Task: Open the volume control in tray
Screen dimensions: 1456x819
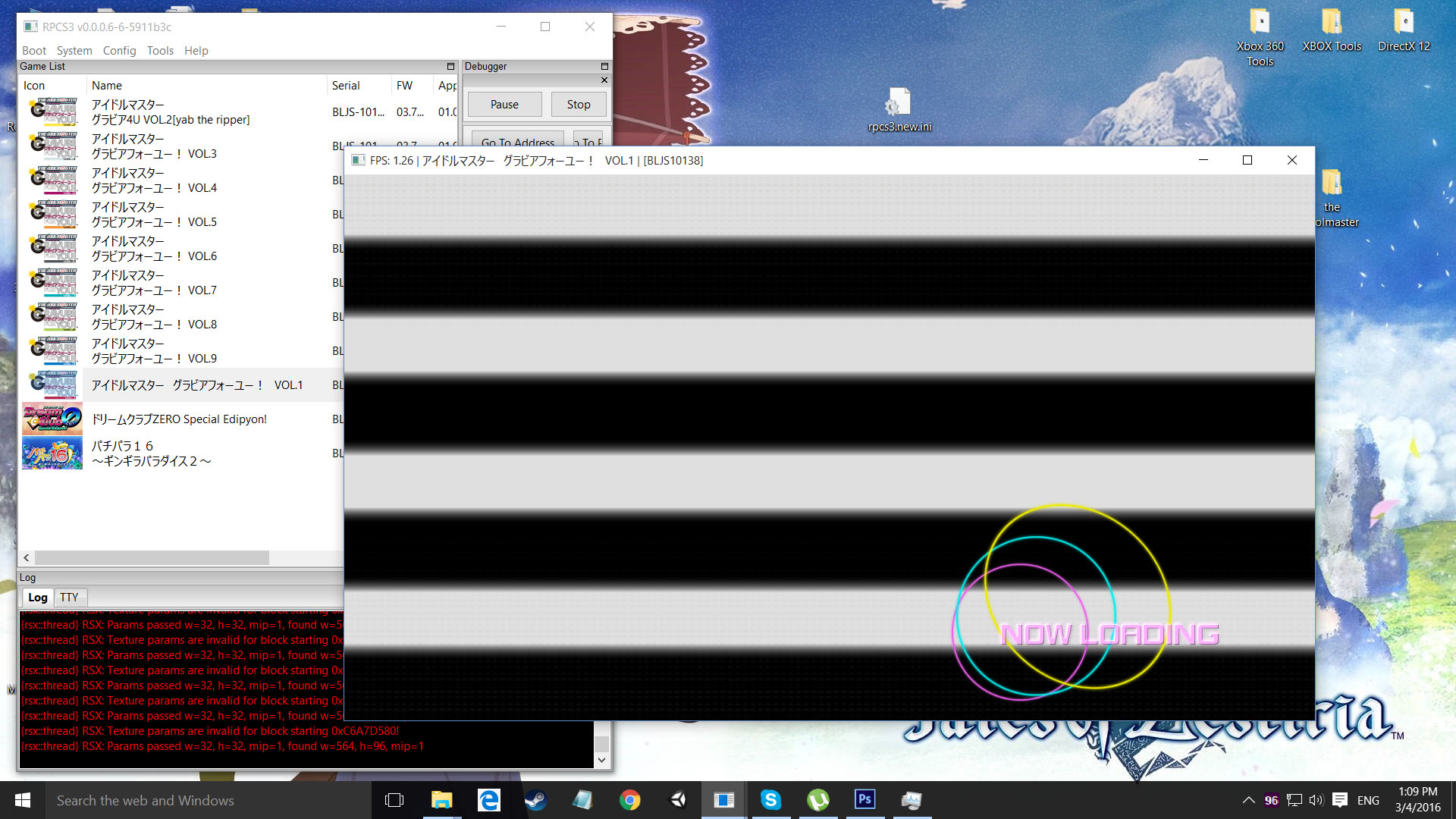Action: [1316, 800]
